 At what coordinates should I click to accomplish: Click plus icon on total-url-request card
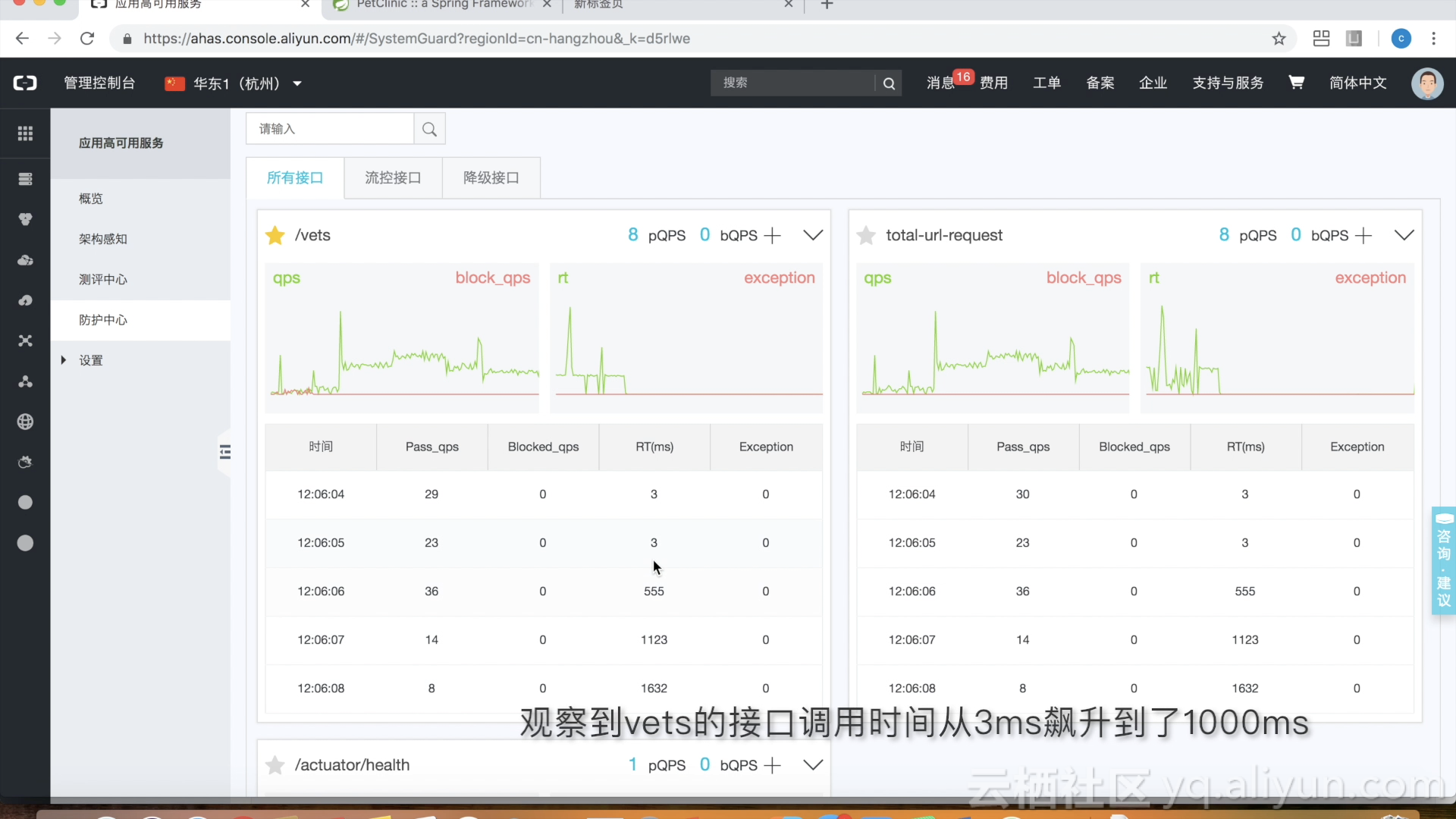[1363, 236]
